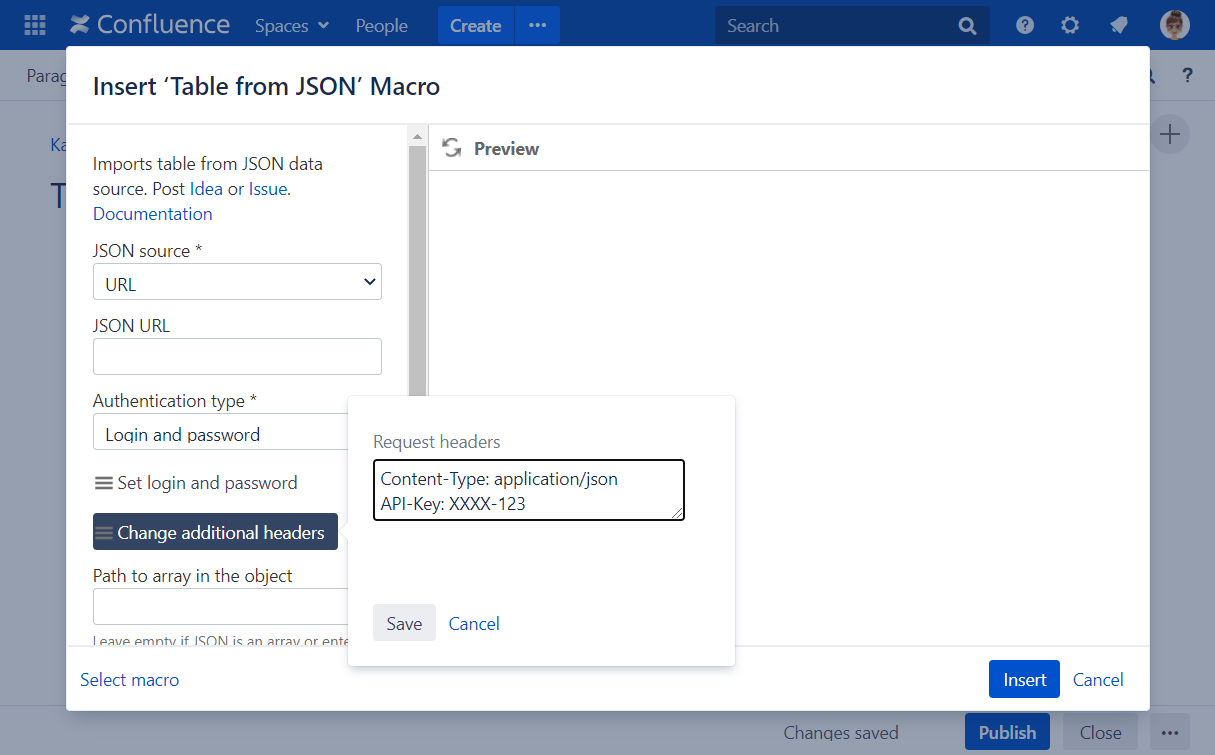Click the Request headers text area
Image resolution: width=1215 pixels, height=755 pixels.
point(528,490)
